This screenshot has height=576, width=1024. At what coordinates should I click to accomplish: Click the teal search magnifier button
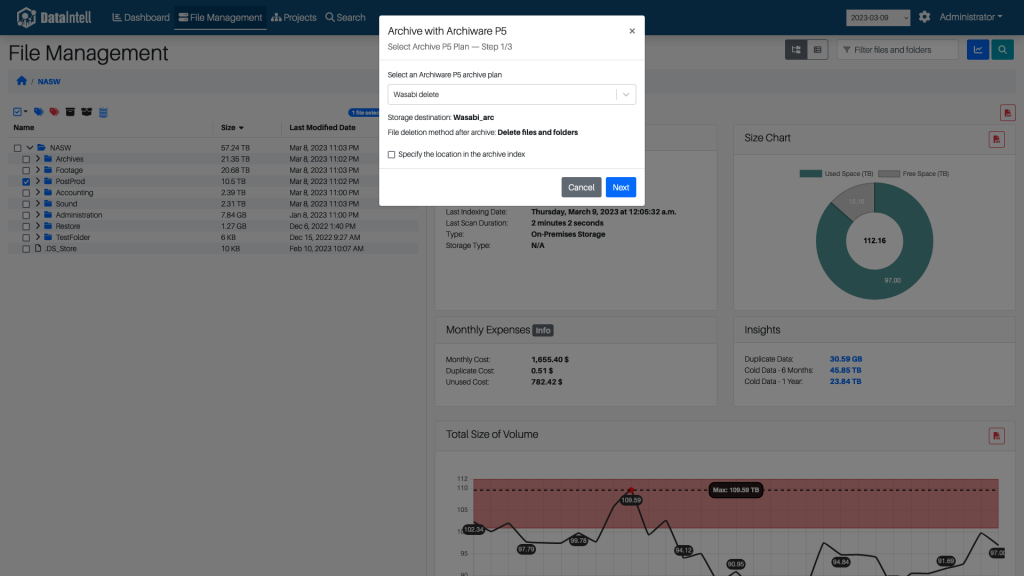(1002, 50)
